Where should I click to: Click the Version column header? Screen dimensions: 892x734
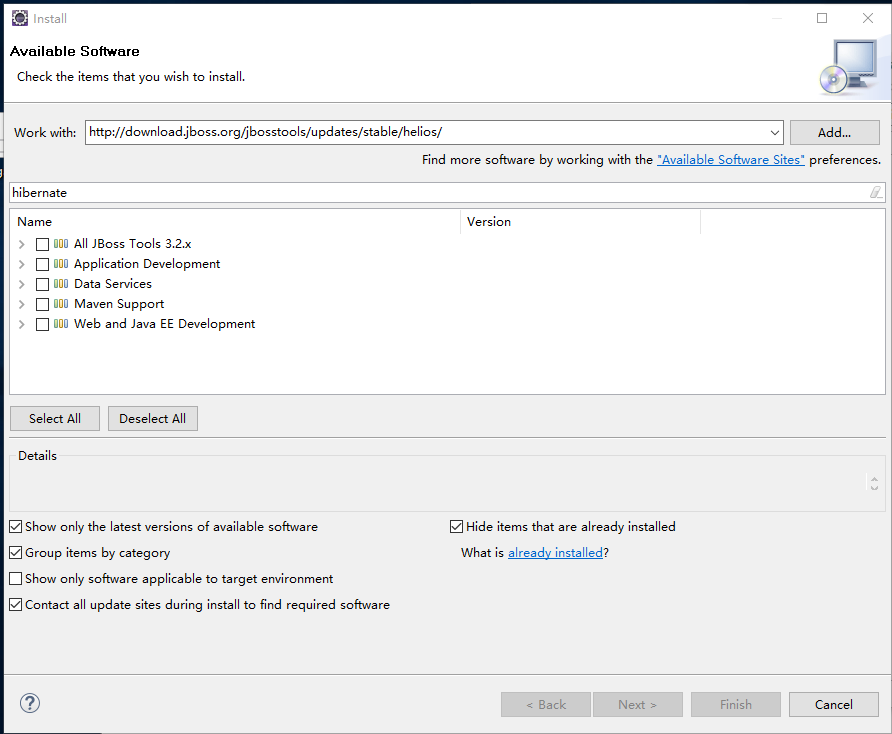(x=581, y=222)
